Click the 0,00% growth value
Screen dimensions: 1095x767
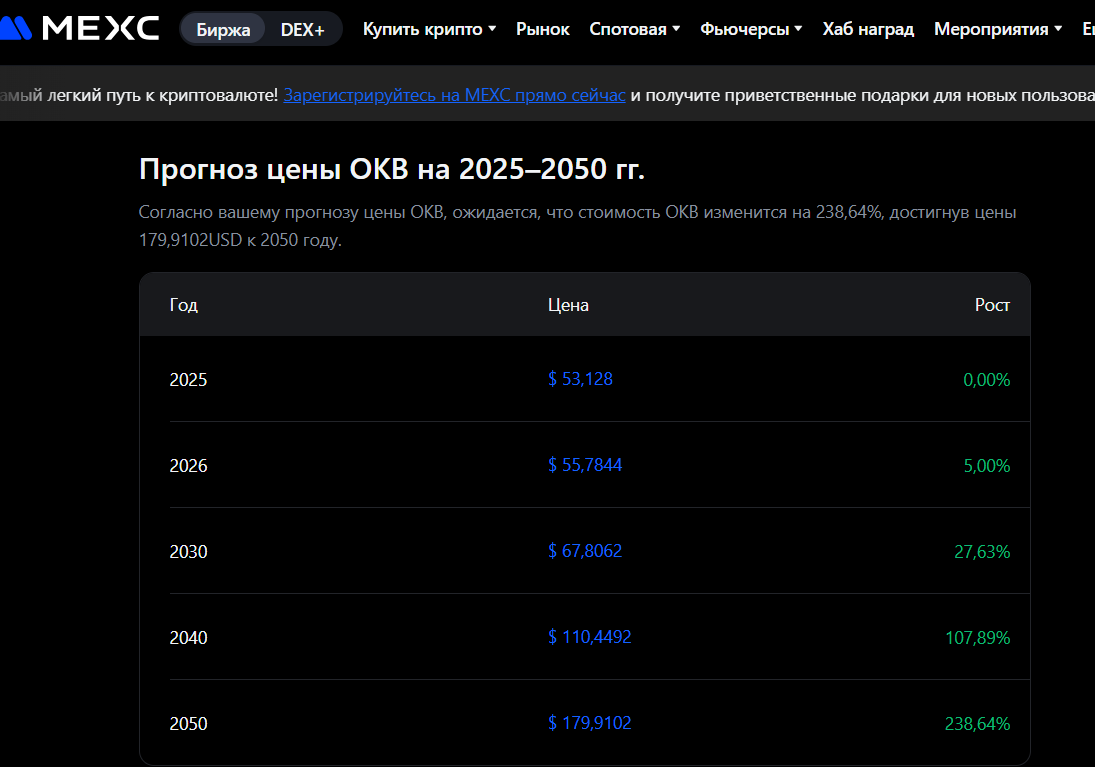987,379
